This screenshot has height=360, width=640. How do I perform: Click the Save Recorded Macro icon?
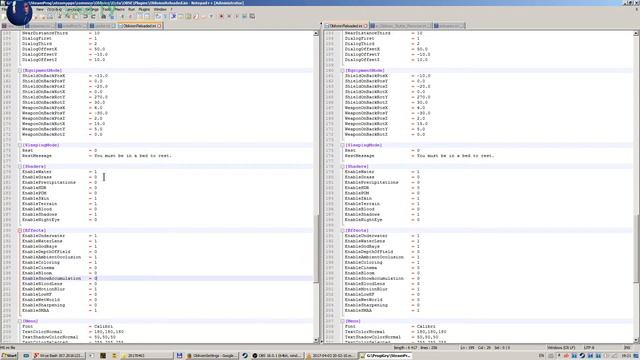tap(252, 16)
